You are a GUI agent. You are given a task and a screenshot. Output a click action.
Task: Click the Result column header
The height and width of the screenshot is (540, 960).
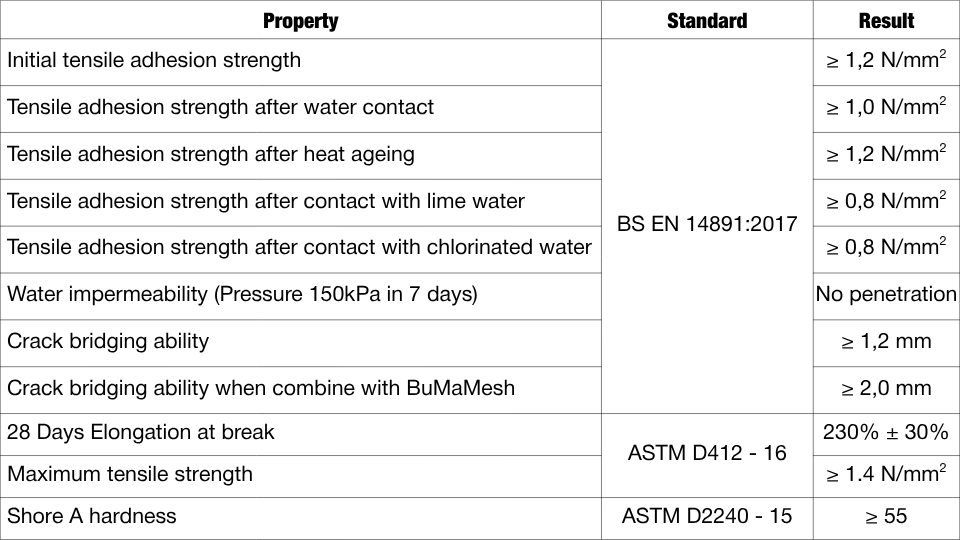(x=886, y=21)
